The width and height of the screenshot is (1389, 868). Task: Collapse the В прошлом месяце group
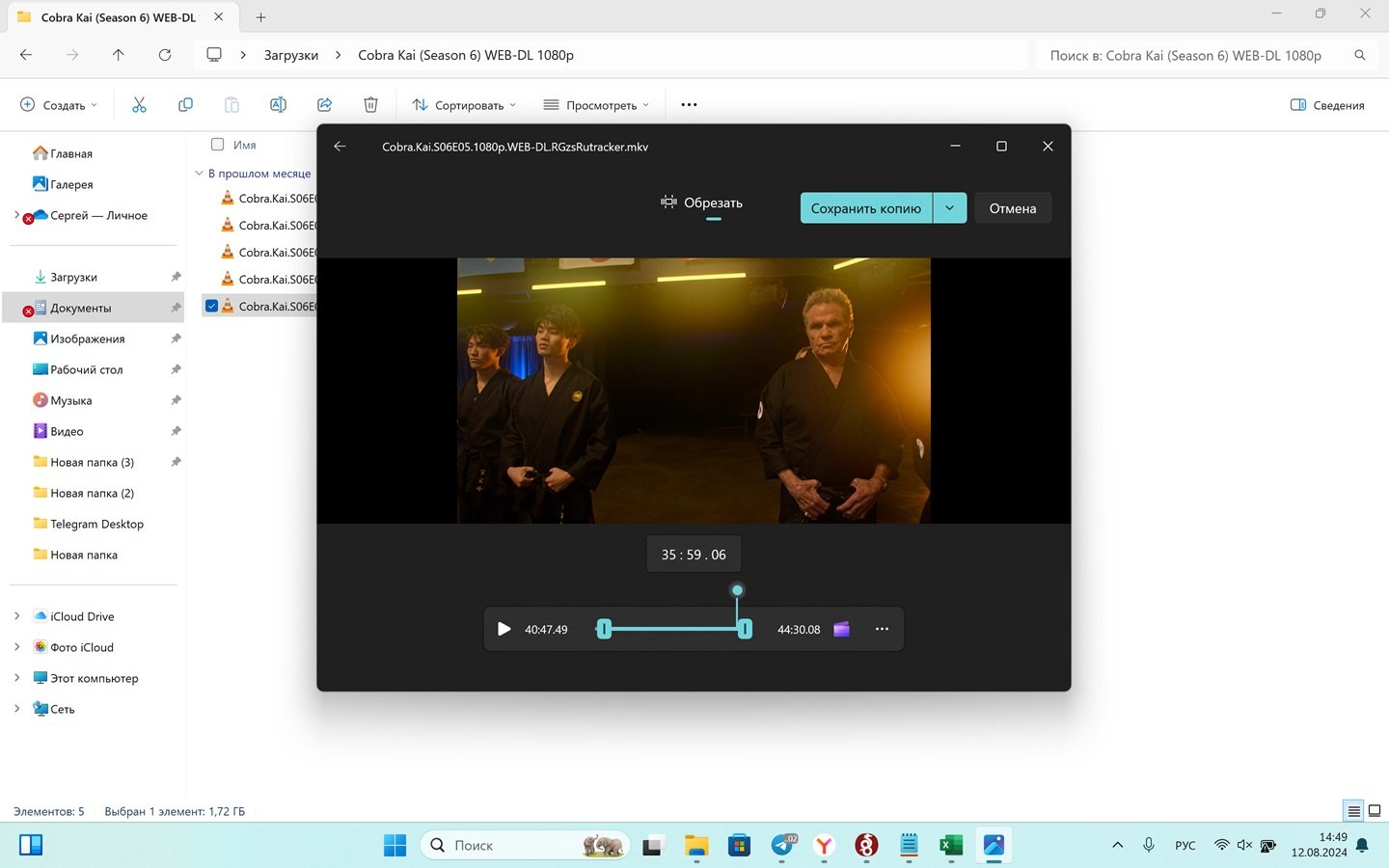click(x=199, y=174)
